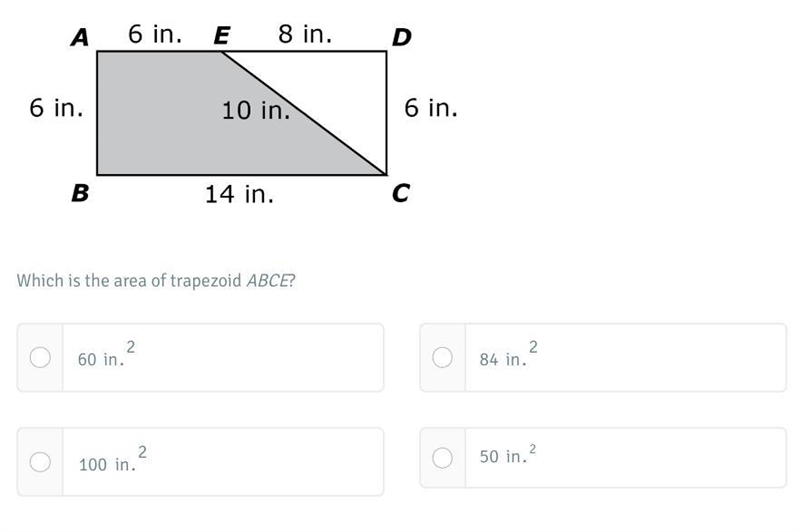Click the 8 in. segment label
The image size is (800, 532).
[x=305, y=34]
